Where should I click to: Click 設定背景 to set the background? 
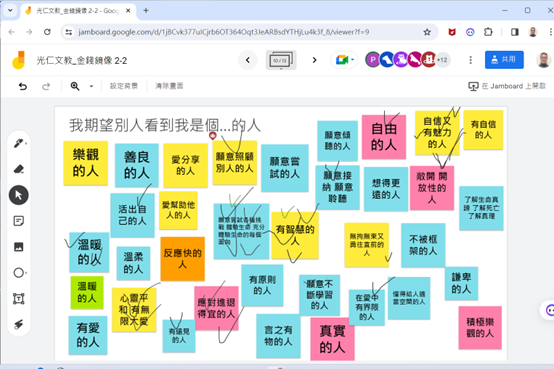point(124,86)
